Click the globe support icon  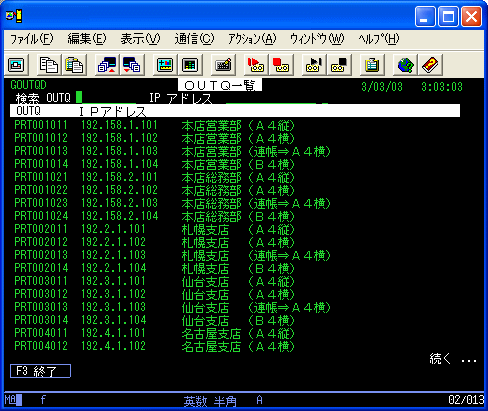405,65
